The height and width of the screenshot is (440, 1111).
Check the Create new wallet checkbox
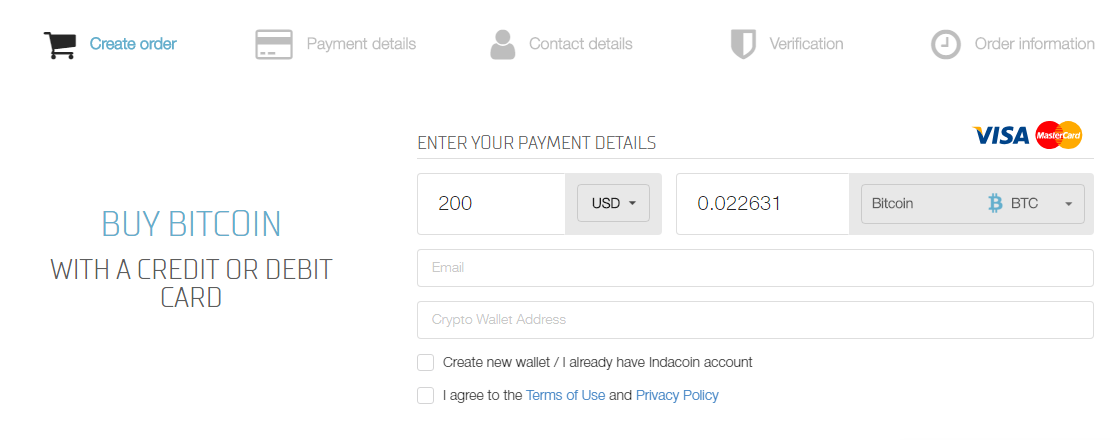(x=425, y=363)
